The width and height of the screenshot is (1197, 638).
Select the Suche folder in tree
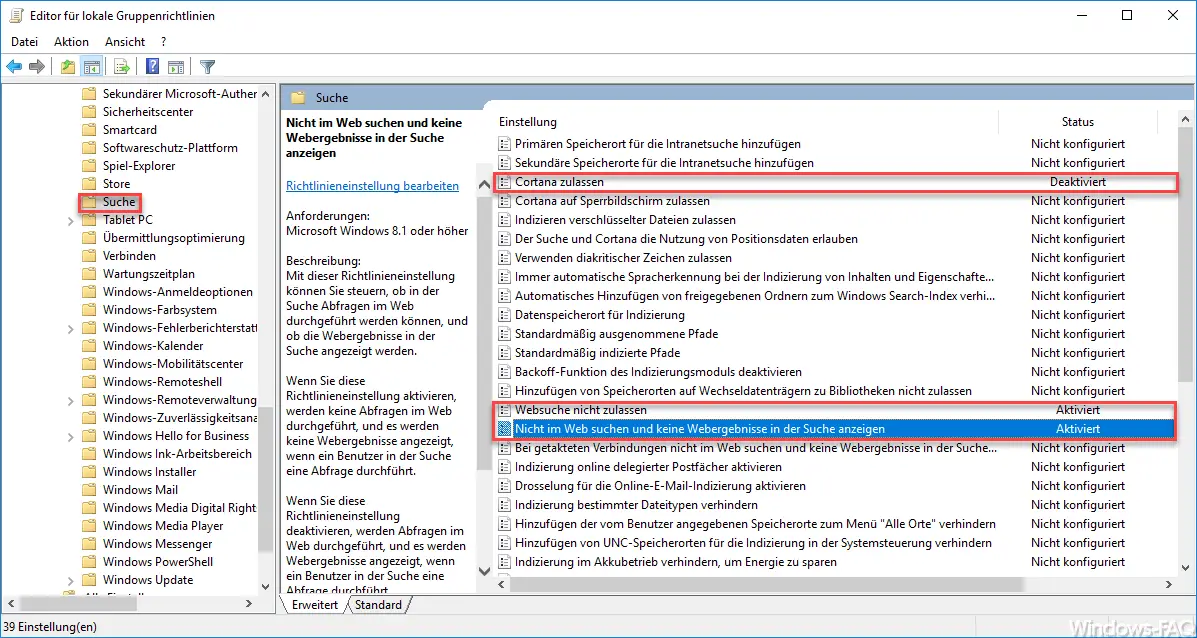(x=119, y=202)
